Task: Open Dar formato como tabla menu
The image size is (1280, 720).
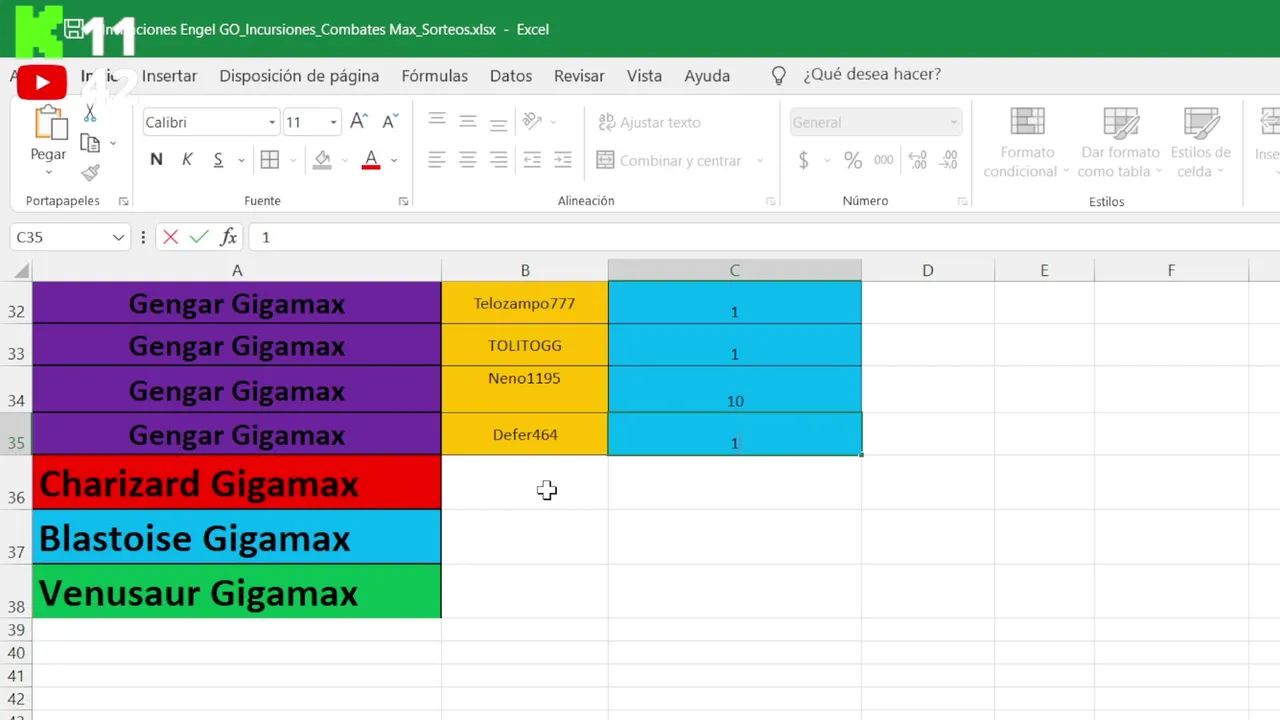Action: tap(1120, 142)
